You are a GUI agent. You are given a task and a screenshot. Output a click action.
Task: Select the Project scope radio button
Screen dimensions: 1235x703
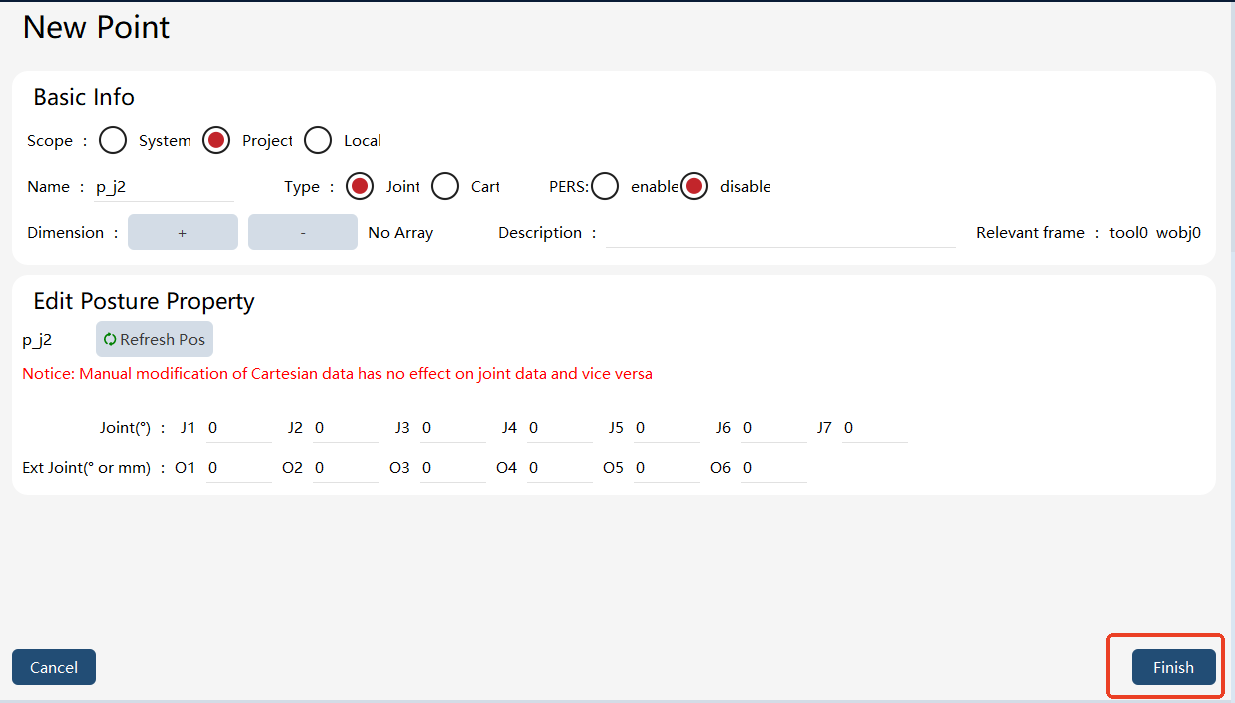pos(216,141)
